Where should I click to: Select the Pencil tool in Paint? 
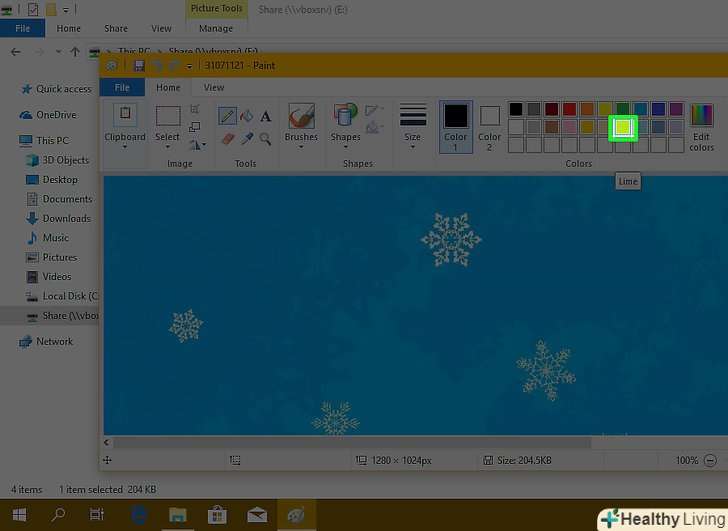point(227,116)
